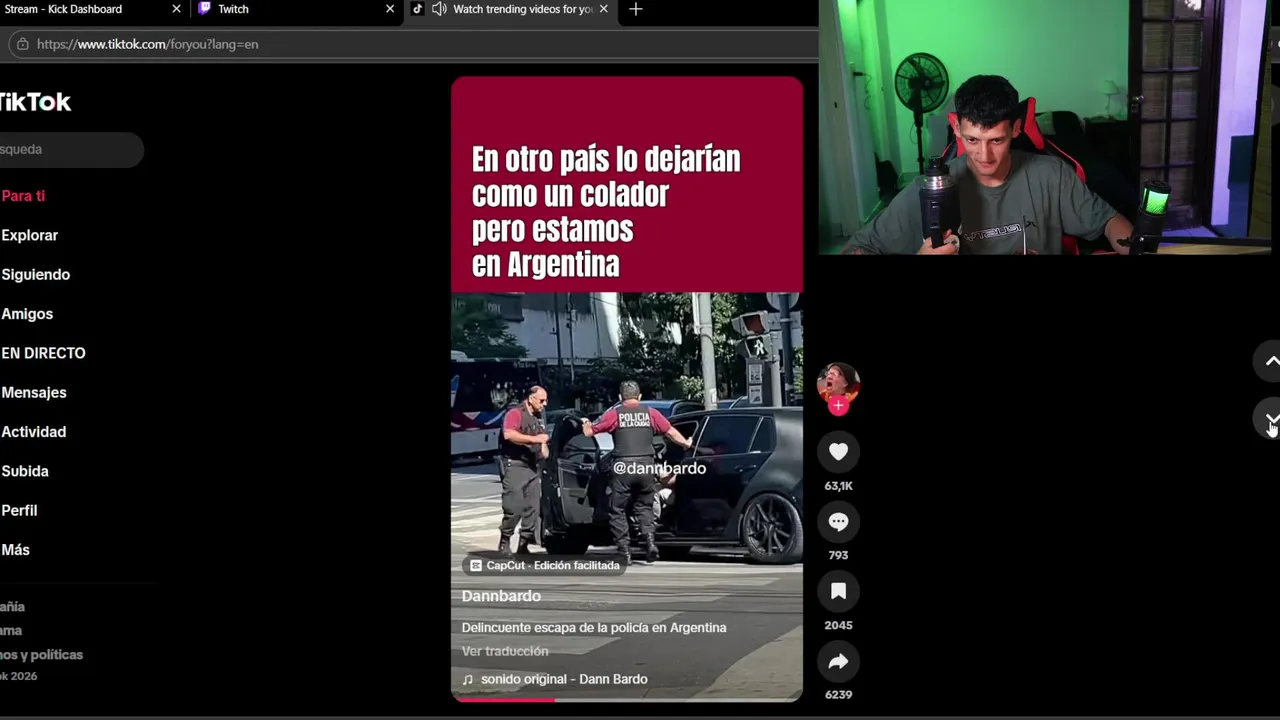Go to next video with down chevron

[x=1270, y=418]
